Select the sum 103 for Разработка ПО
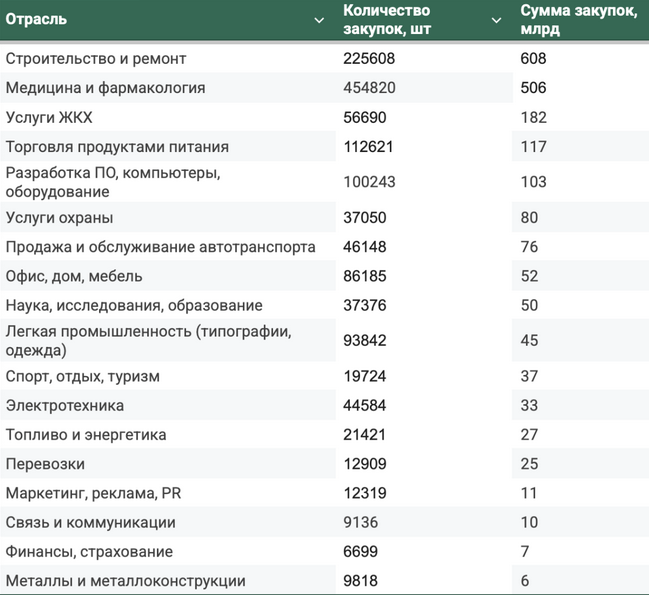This screenshot has height=595, width=649. [533, 182]
